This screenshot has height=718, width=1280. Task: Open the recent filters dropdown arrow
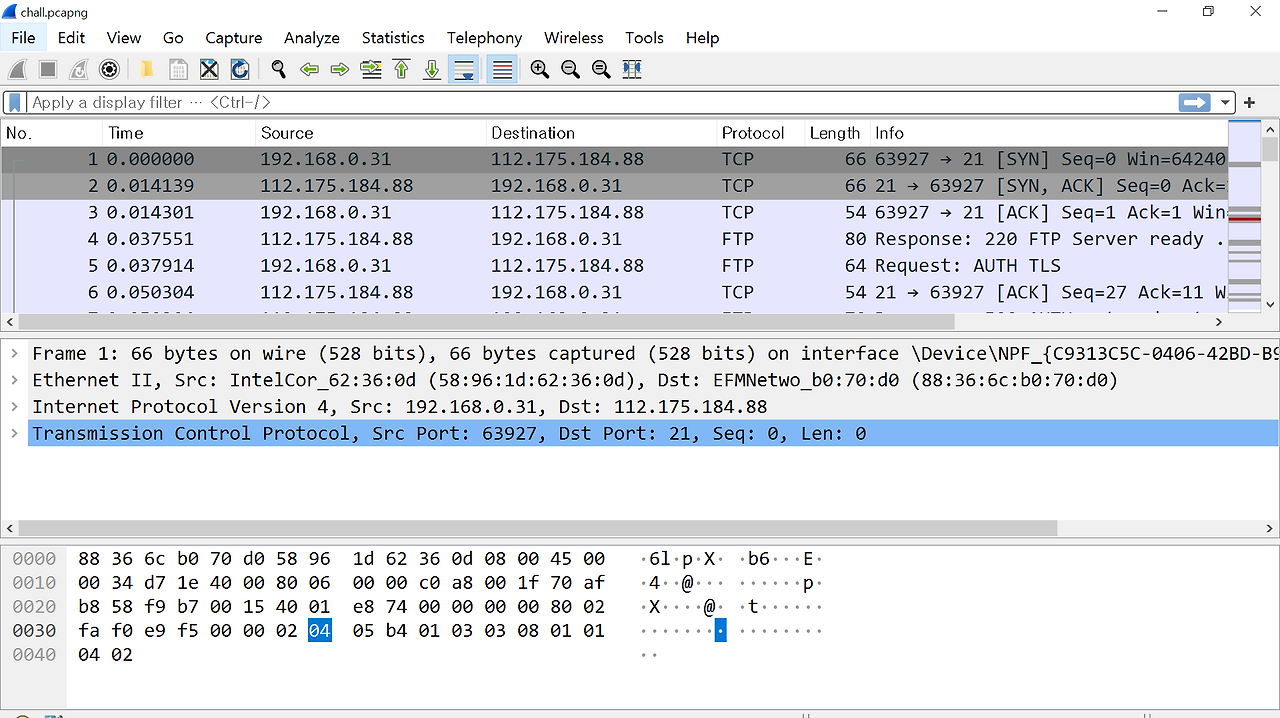[x=1225, y=102]
